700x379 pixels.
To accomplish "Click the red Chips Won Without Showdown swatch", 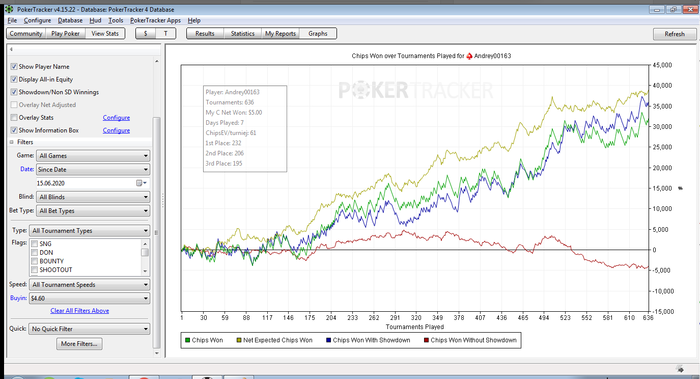I will [x=426, y=340].
